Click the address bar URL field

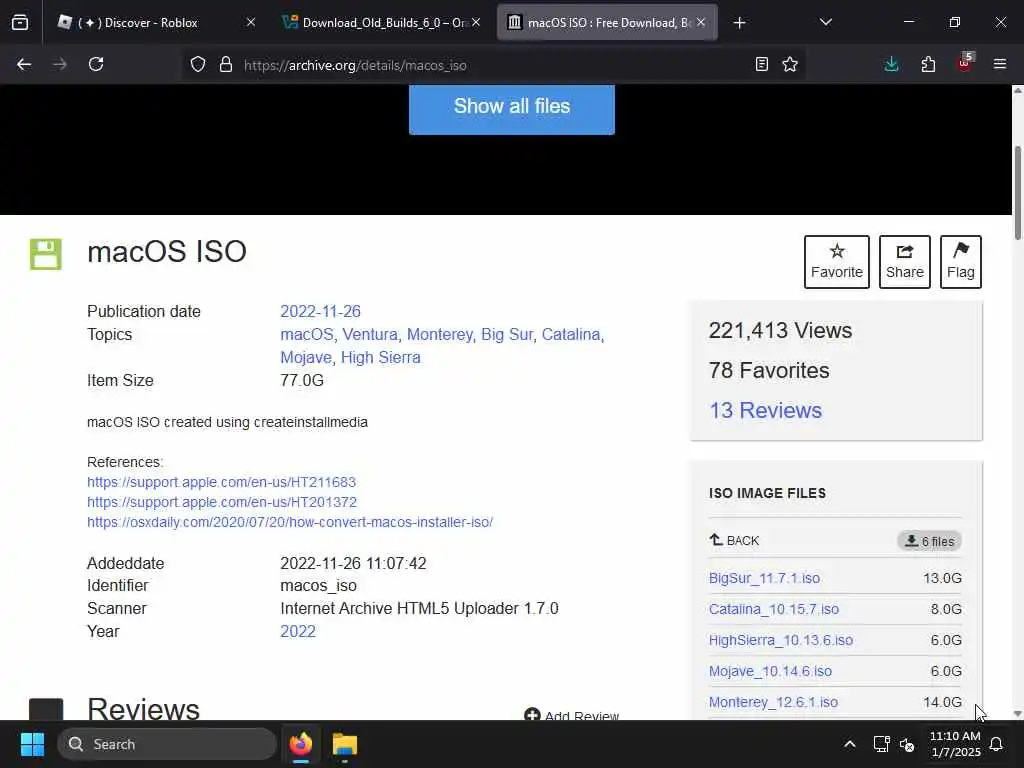(x=494, y=65)
